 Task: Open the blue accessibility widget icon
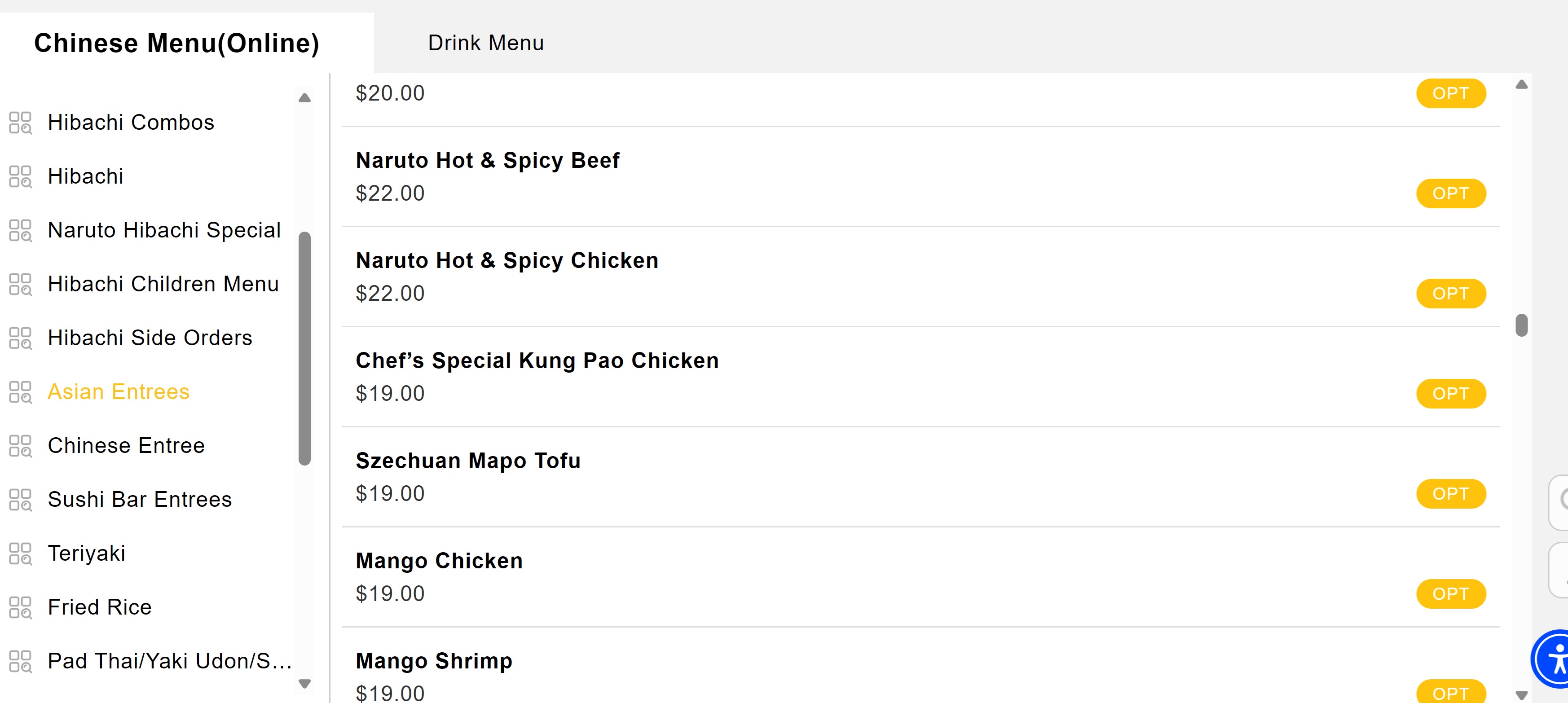pyautogui.click(x=1551, y=659)
